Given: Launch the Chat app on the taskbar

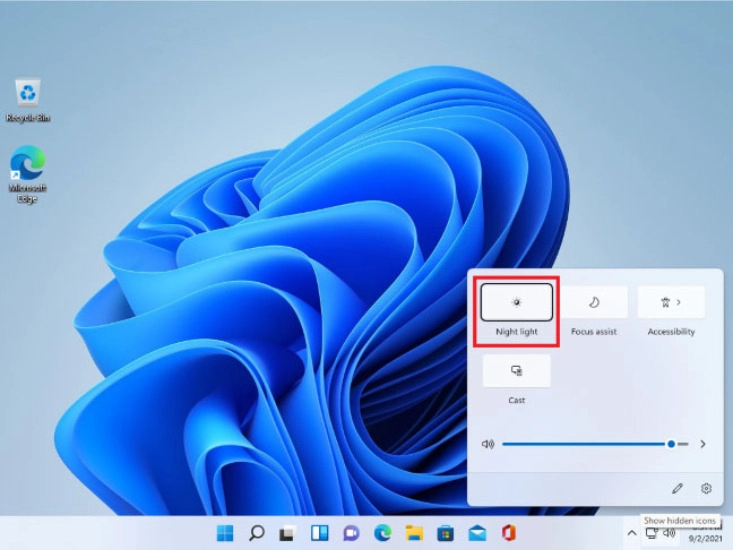Looking at the screenshot, I should click(351, 533).
